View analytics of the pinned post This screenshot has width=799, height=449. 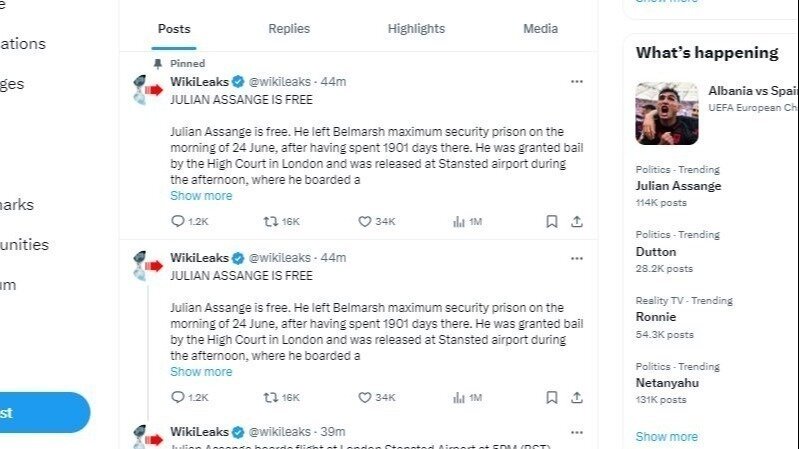458,222
